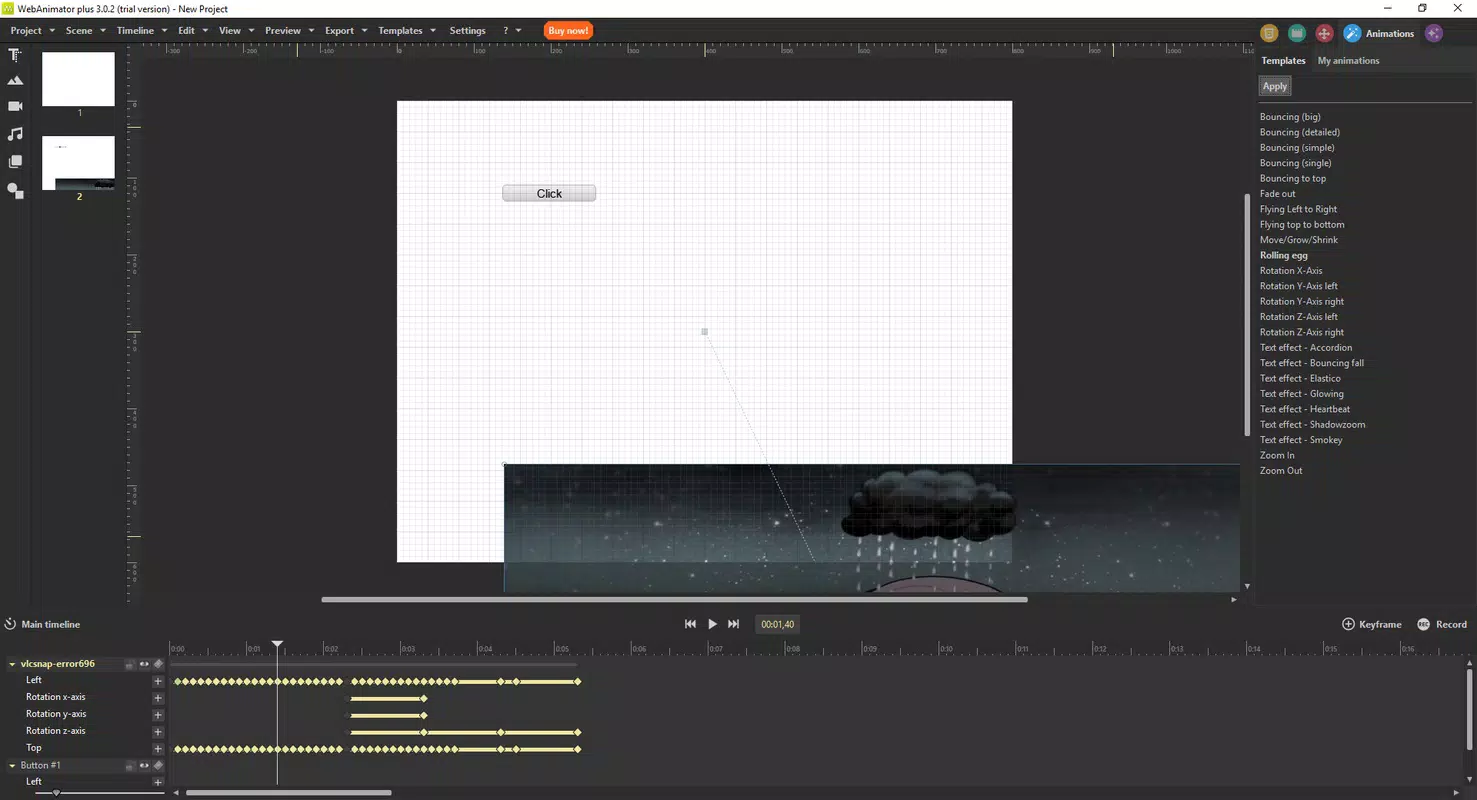This screenshot has width=1477, height=800.
Task: Open the Export menu dropdown arrow
Action: (364, 31)
